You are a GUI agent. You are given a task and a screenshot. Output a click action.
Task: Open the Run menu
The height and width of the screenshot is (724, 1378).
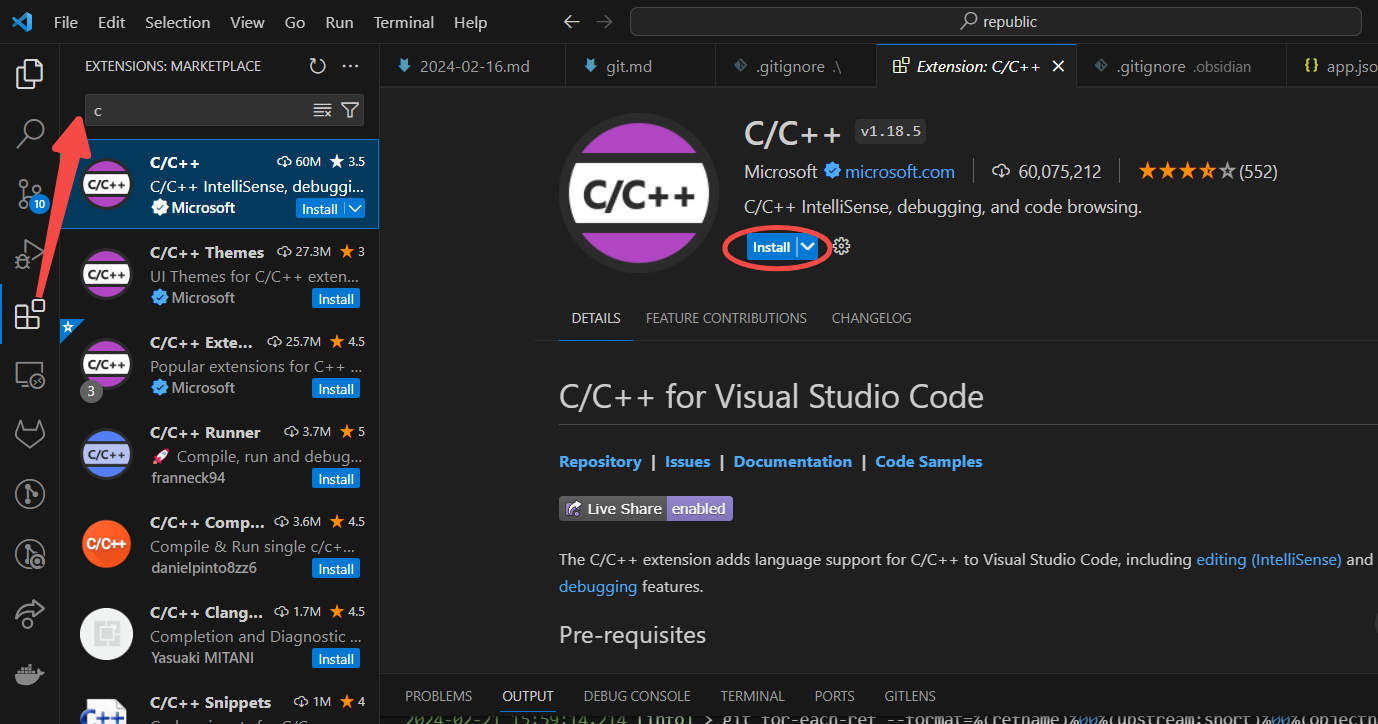pos(339,22)
